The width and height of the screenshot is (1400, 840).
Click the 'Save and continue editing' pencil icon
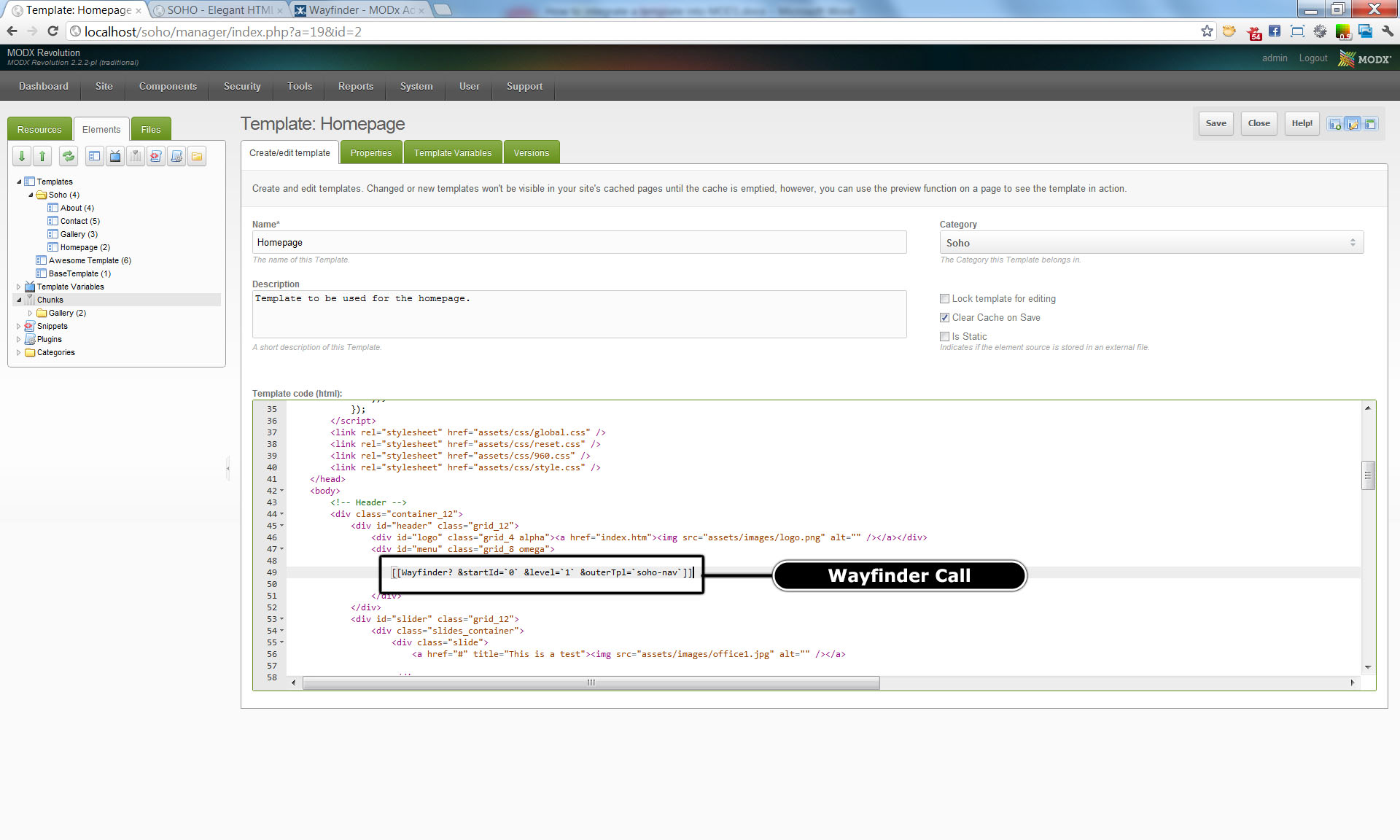[1353, 124]
